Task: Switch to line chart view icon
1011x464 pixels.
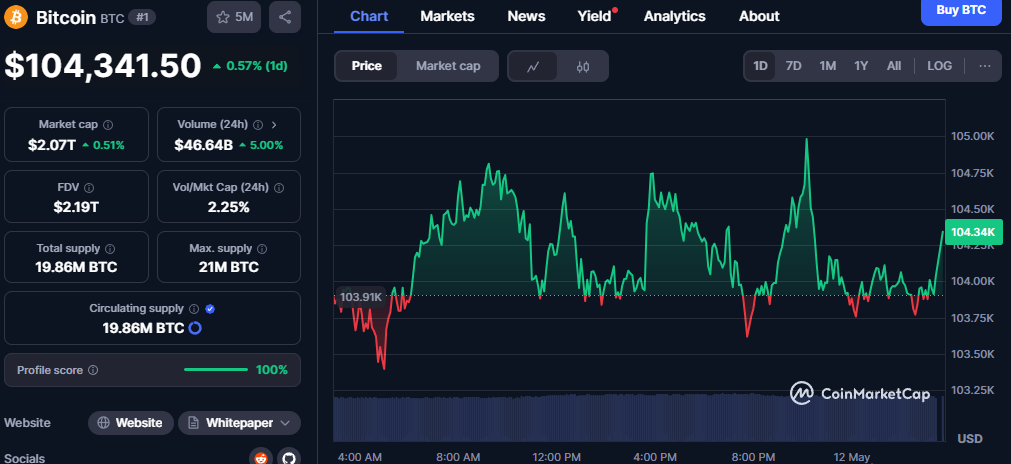Action: 533,66
